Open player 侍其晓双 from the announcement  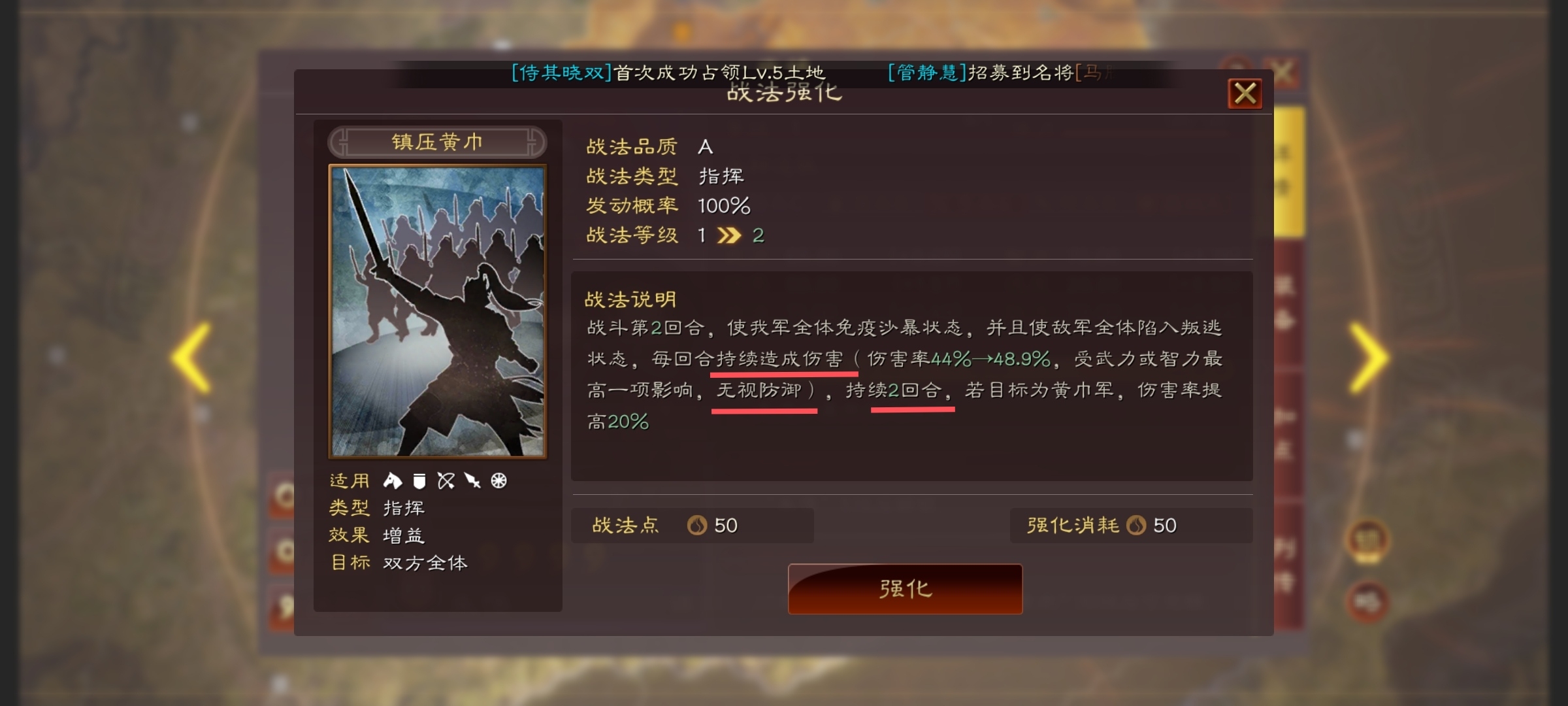point(561,73)
